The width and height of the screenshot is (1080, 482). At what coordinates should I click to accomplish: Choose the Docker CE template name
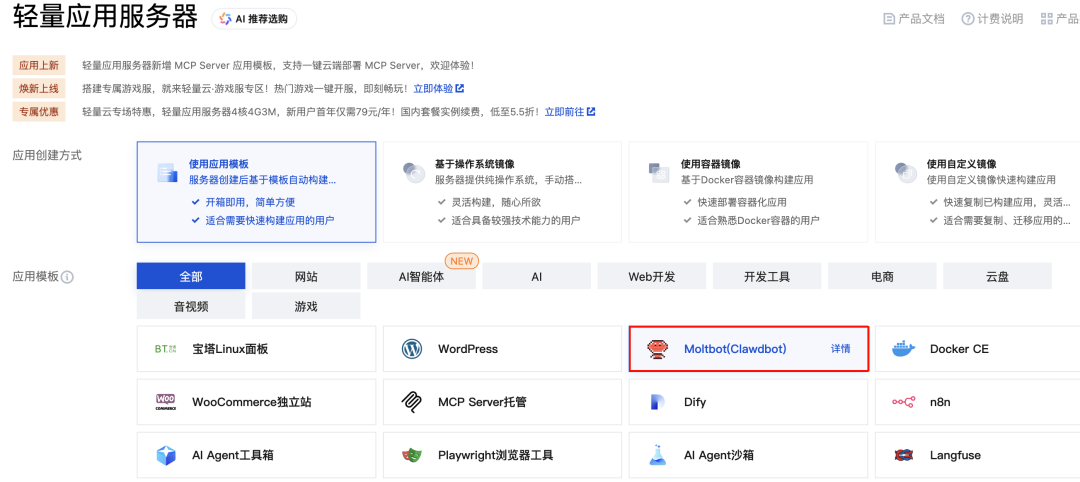coord(959,349)
